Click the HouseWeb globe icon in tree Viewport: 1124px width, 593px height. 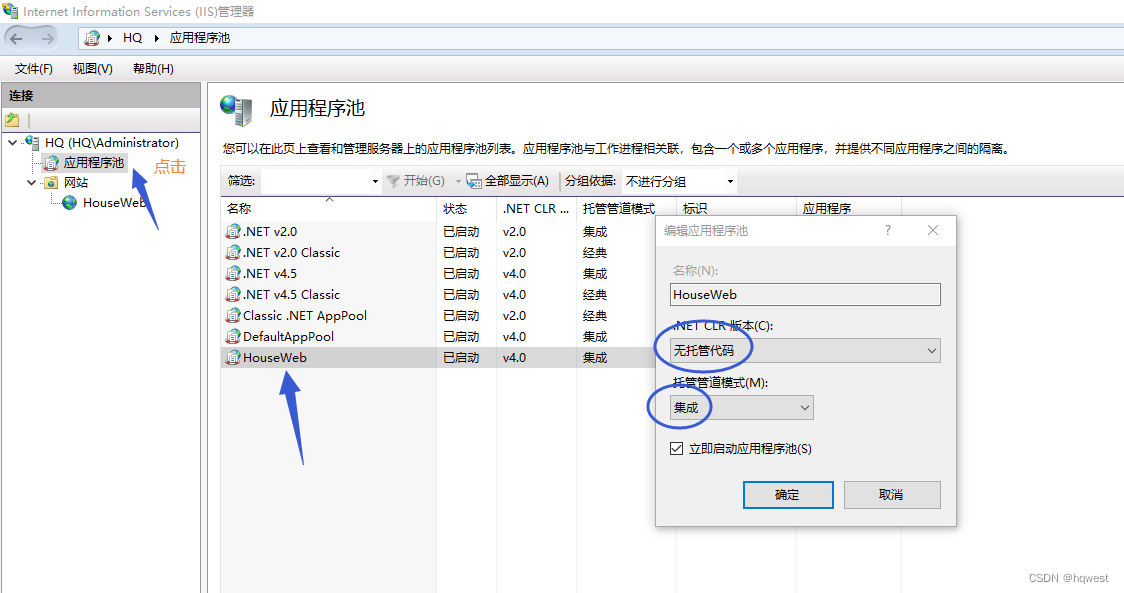click(70, 203)
